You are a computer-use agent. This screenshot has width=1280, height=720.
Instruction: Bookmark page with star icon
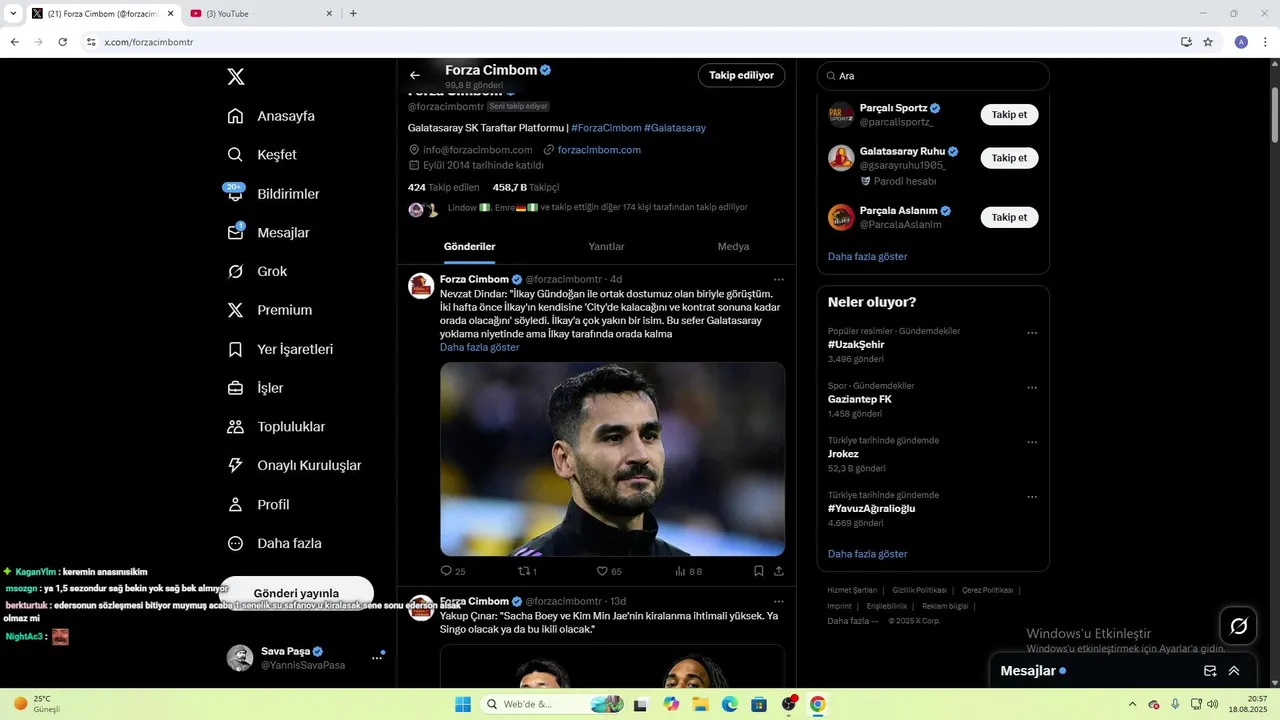point(1208,42)
